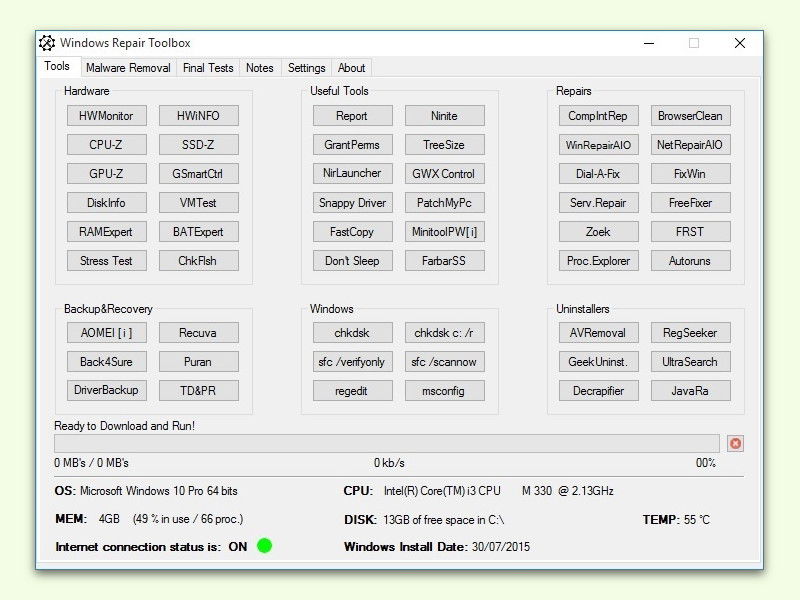Click Dial-A-Fix button

[x=598, y=174]
